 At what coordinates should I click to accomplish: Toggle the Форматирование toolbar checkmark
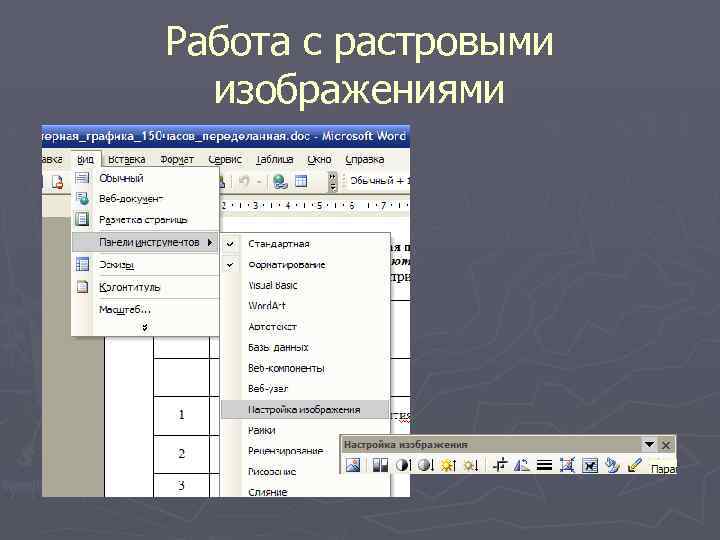[x=231, y=264]
